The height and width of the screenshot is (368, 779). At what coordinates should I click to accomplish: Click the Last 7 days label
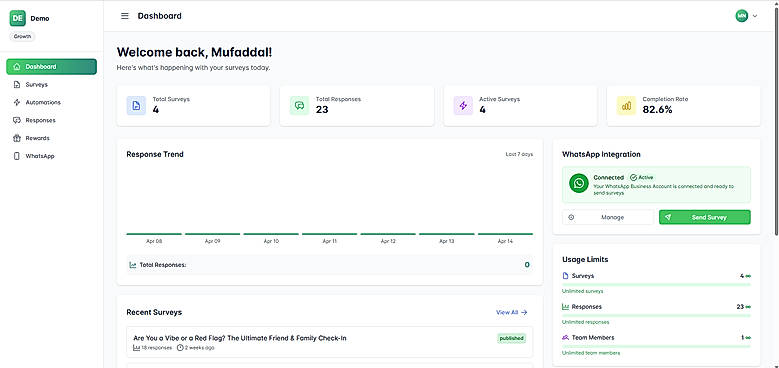pyautogui.click(x=519, y=154)
